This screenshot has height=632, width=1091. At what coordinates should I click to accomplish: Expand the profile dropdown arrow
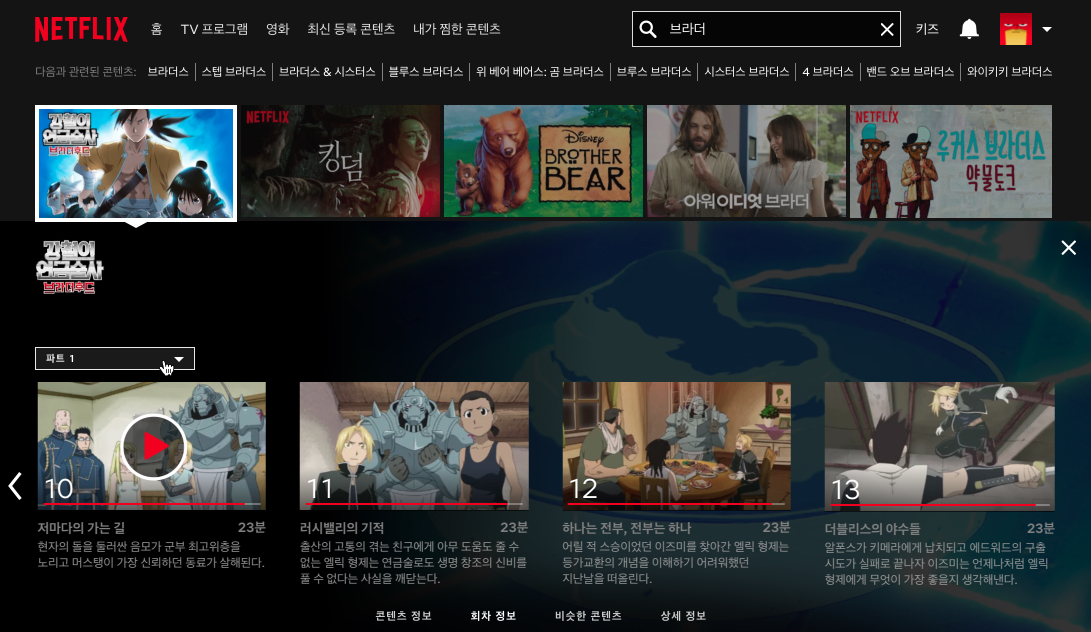coord(1047,29)
